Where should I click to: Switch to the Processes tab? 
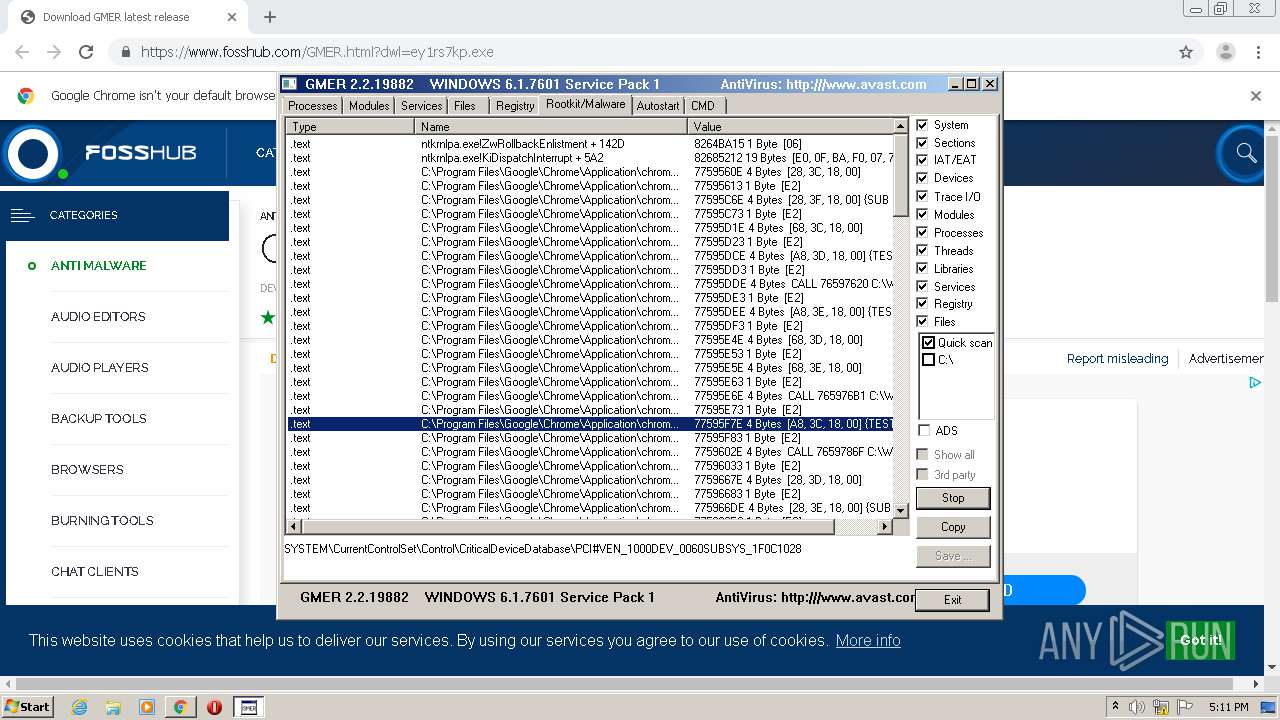click(312, 106)
